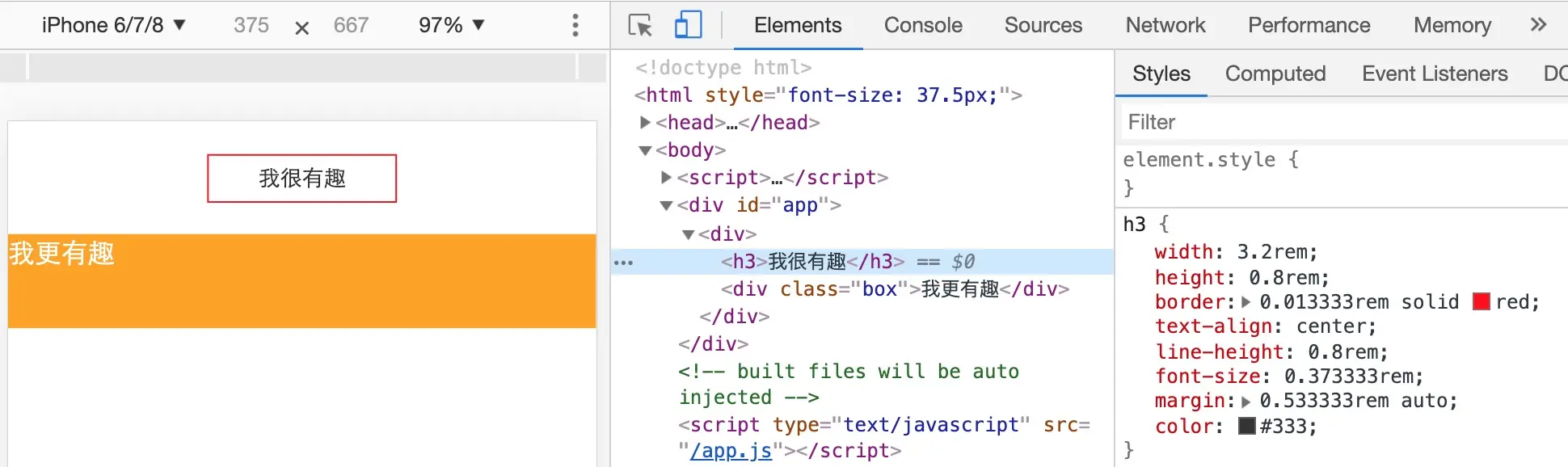Edit the margin 0.533333rem auto value
Viewport: 1568px width, 467px height.
point(1353,401)
